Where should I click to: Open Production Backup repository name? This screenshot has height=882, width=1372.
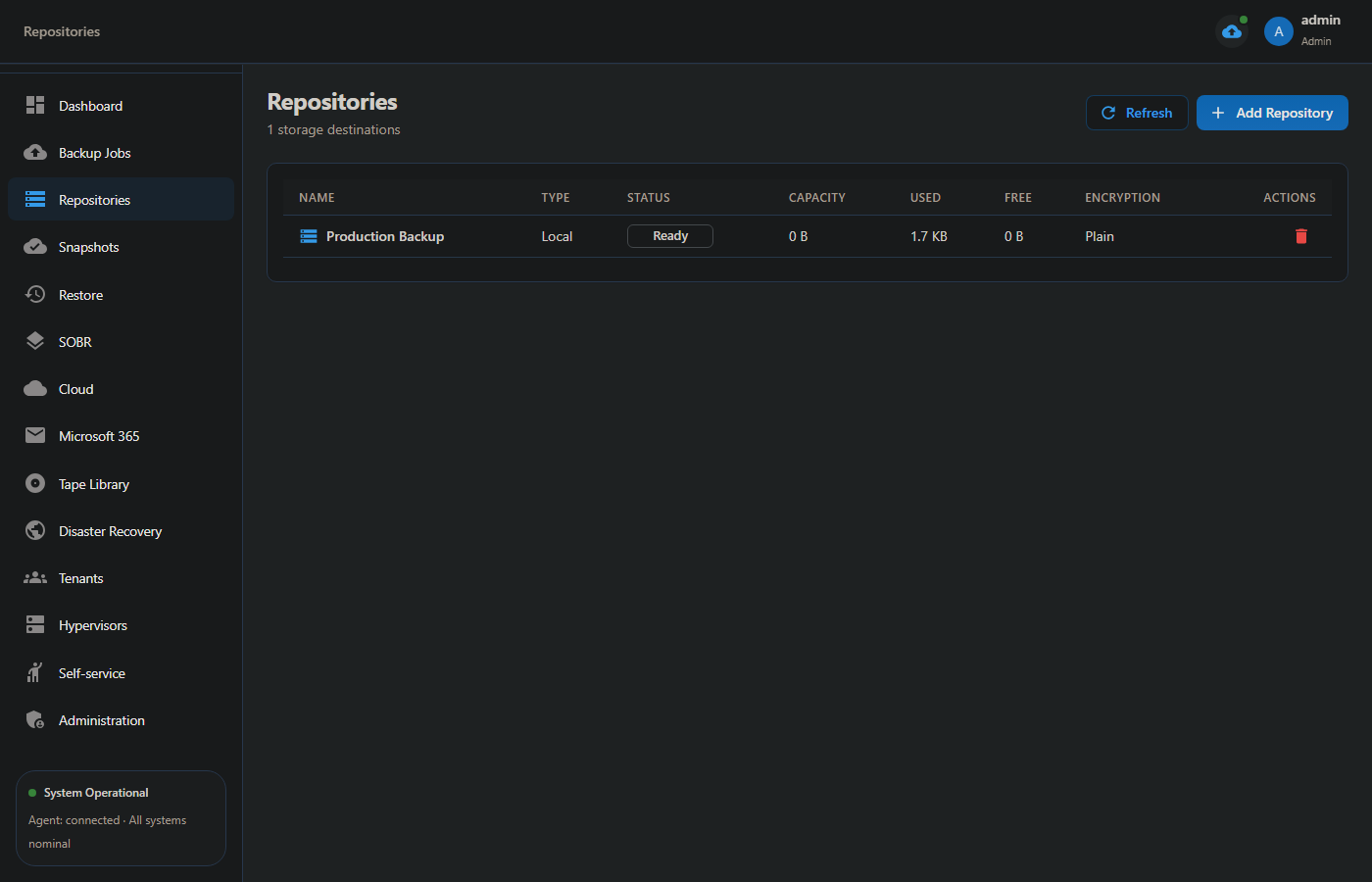385,236
